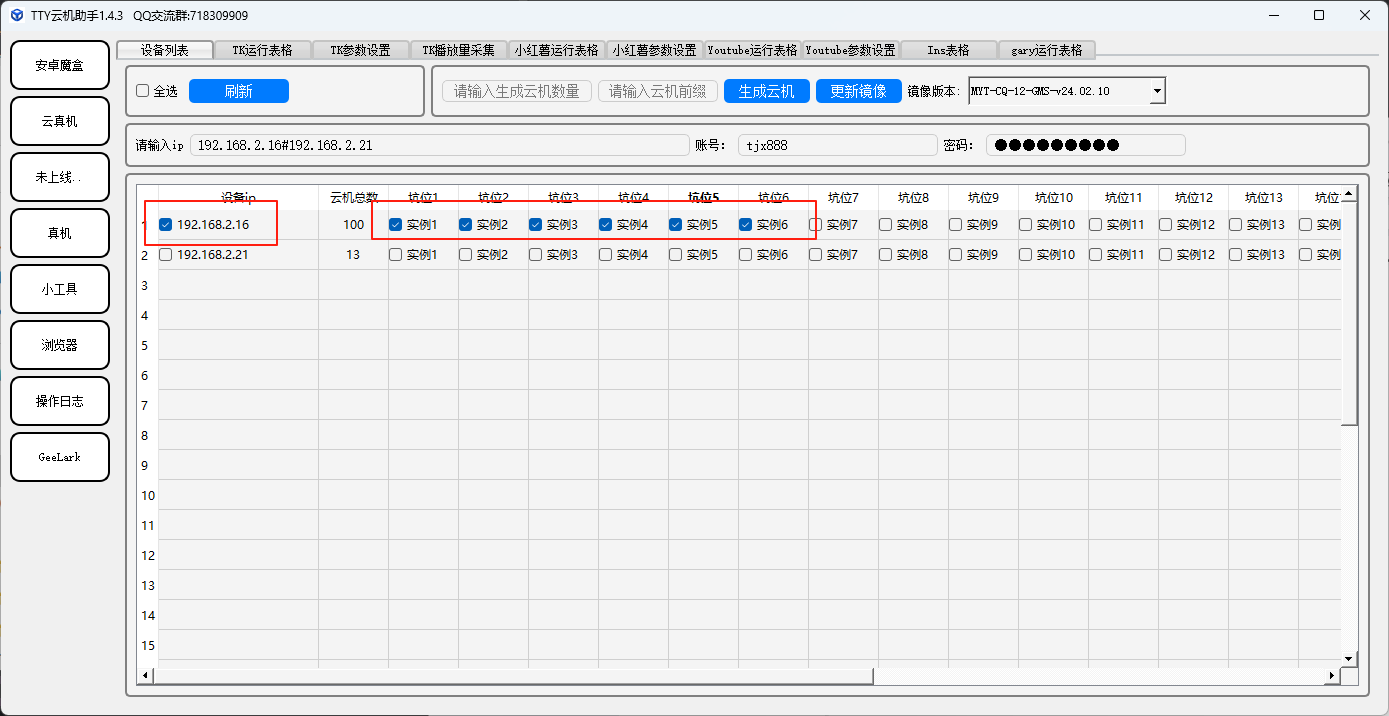
Task: Click the 更新镜像 button
Action: pyautogui.click(x=858, y=91)
